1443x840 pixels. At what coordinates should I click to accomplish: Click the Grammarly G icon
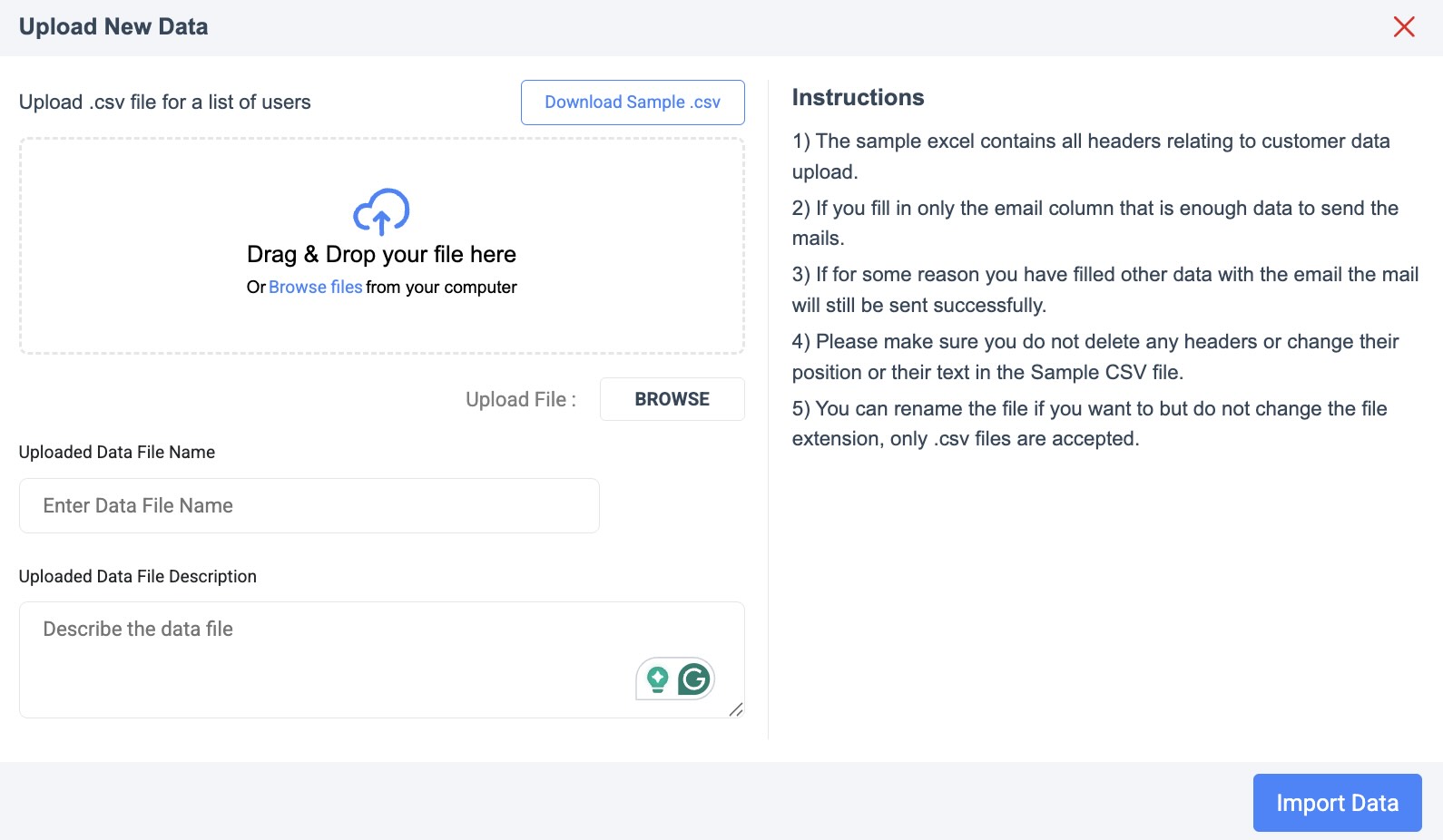pos(694,679)
